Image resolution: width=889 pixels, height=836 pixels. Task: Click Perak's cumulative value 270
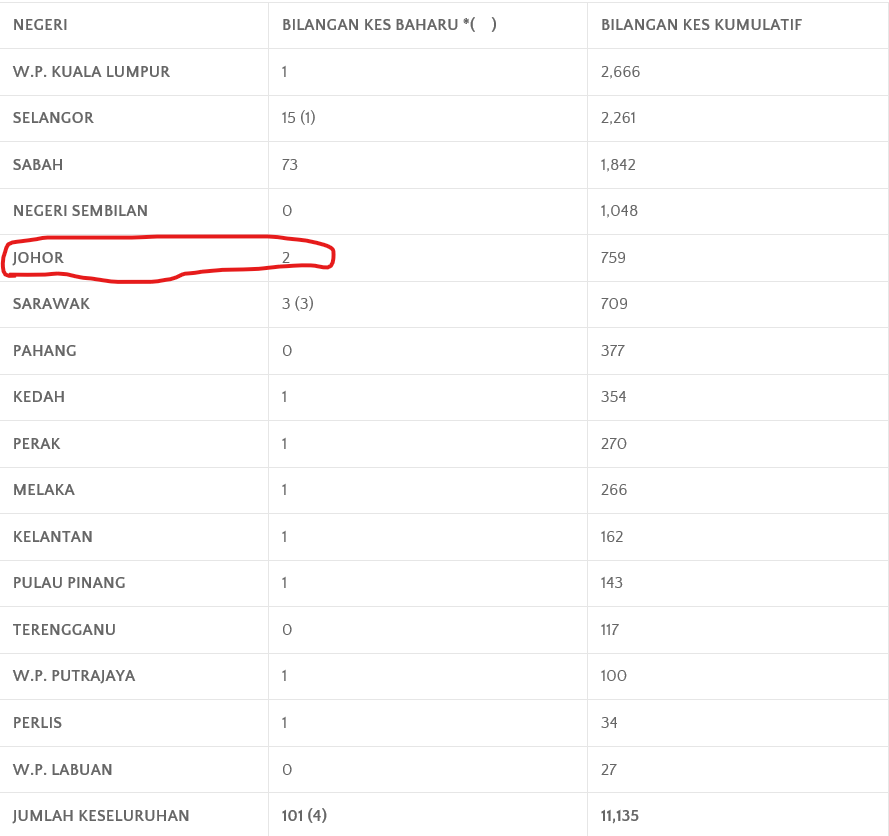pyautogui.click(x=613, y=444)
